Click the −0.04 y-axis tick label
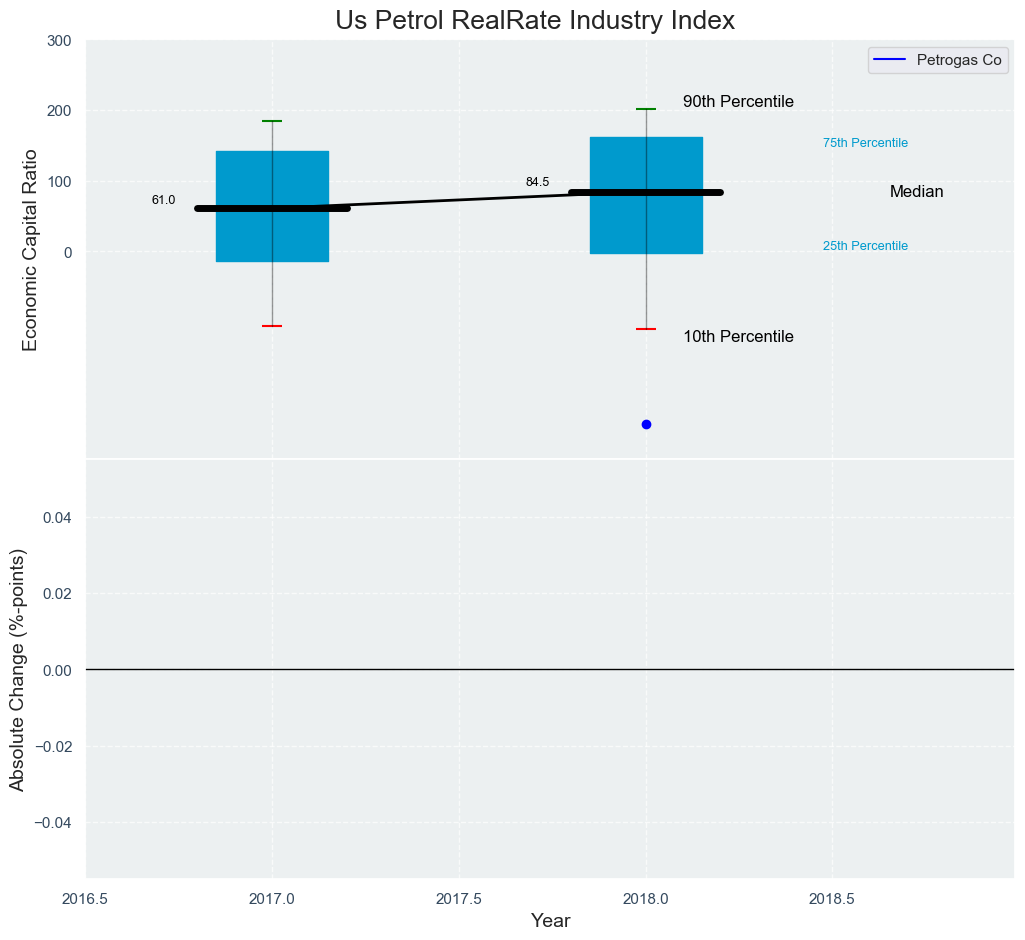The height and width of the screenshot is (940, 1025). [52, 823]
